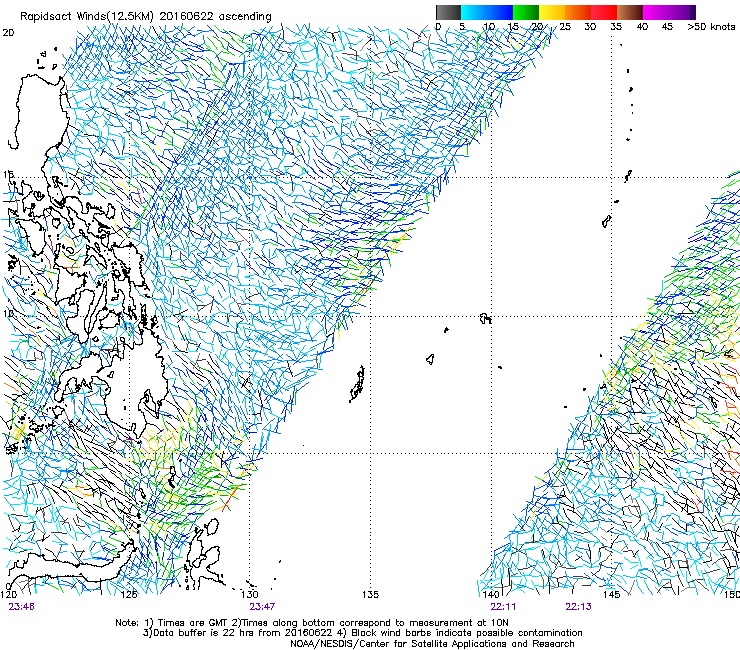Click the '25' label under color scale
This screenshot has height=650, width=740.
click(565, 27)
